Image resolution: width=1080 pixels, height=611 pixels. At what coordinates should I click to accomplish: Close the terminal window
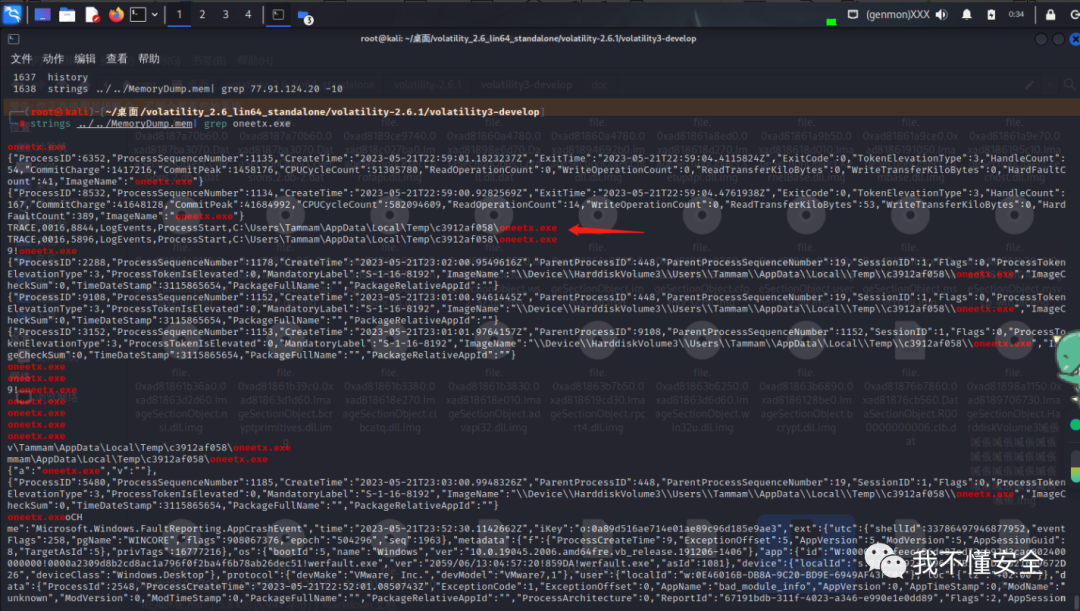1074,39
